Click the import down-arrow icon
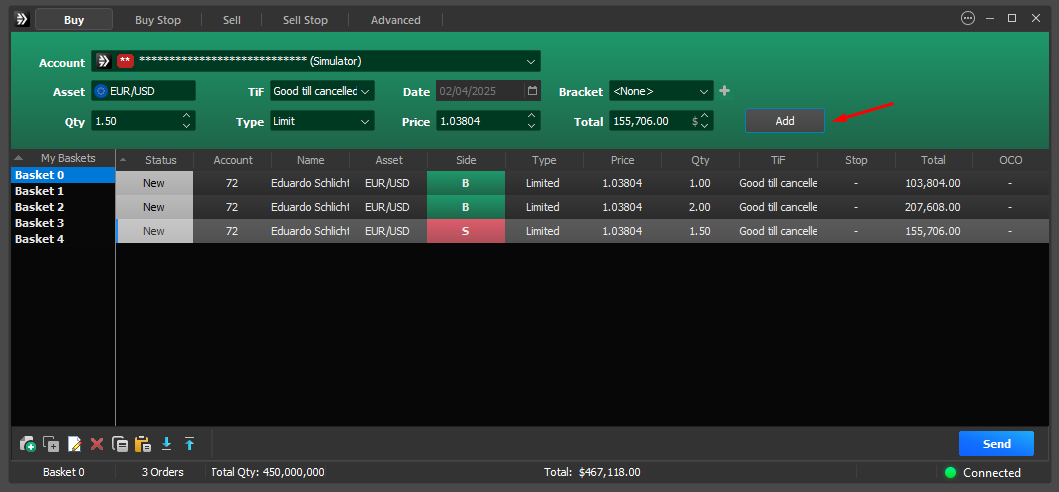The height and width of the screenshot is (492, 1059). click(x=167, y=444)
